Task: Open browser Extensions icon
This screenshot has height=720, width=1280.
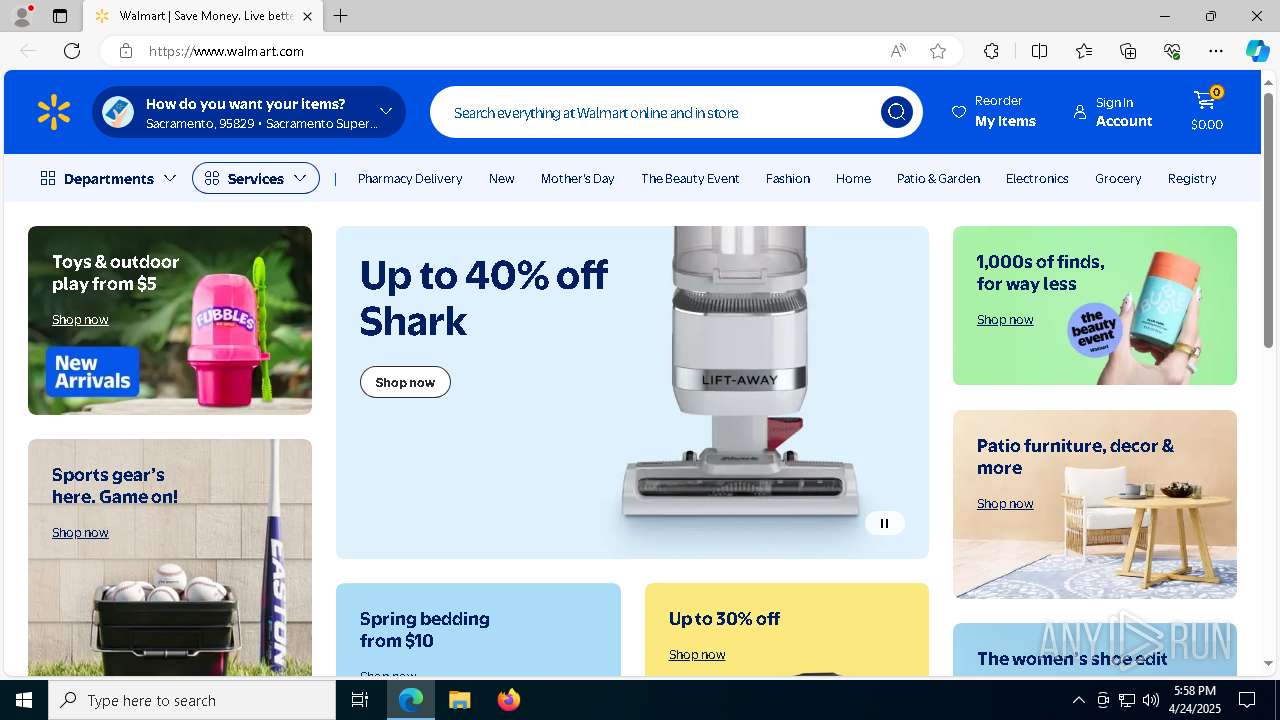Action: pos(991,51)
